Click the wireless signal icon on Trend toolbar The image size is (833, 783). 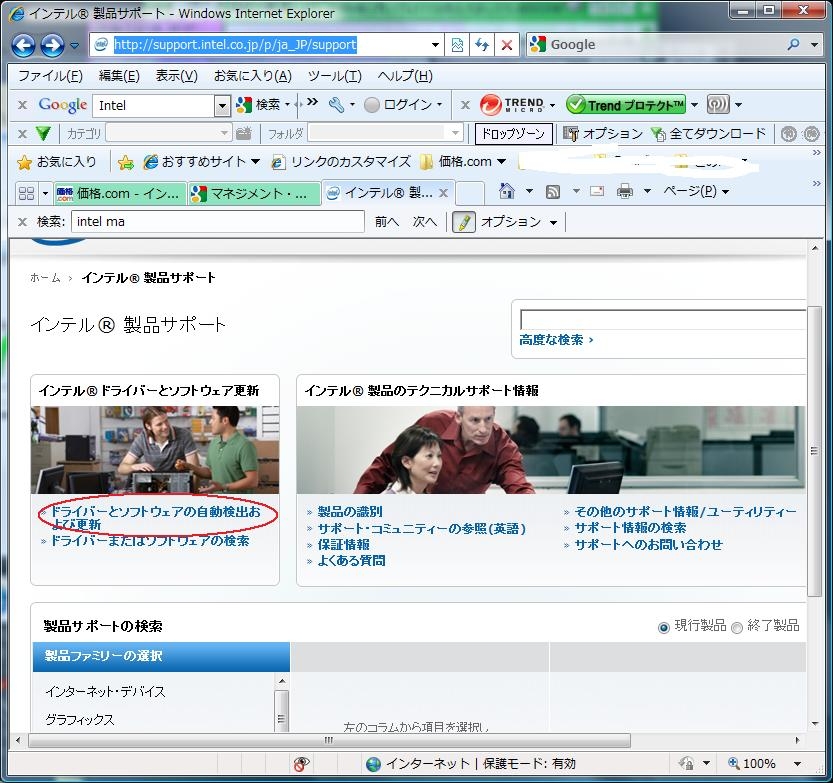point(718,105)
